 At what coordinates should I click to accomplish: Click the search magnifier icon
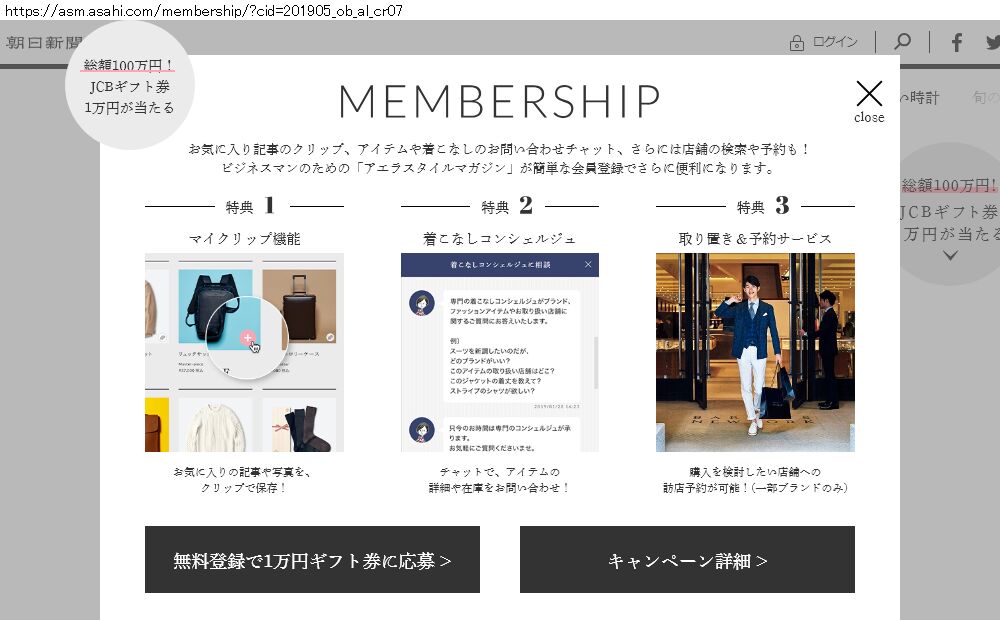click(x=902, y=41)
